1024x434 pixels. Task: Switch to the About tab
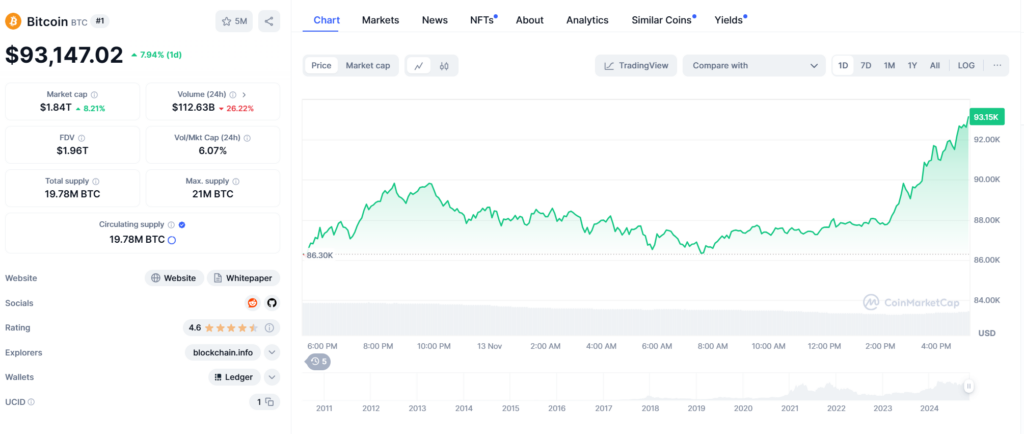pyautogui.click(x=530, y=20)
